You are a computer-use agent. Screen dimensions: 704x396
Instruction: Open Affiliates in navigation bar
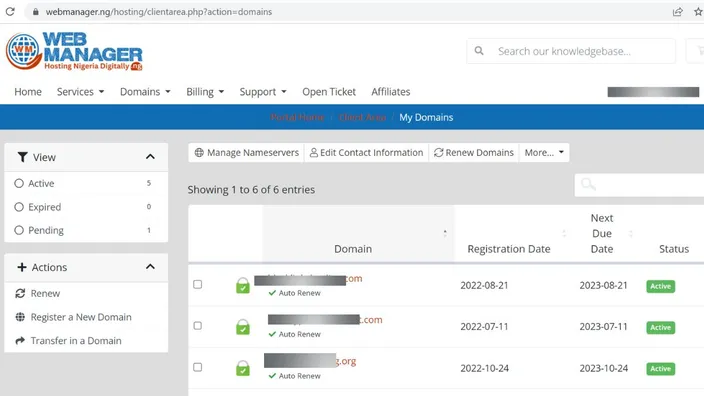point(391,92)
